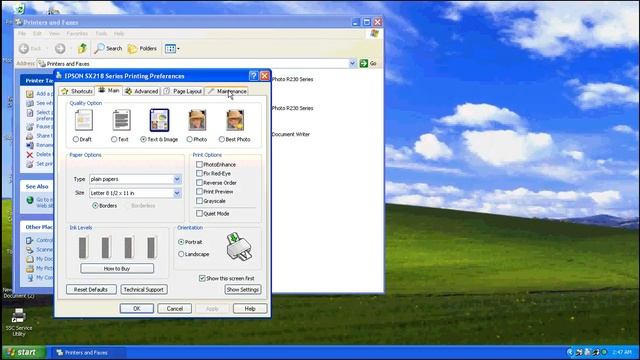This screenshot has width=640, height=360.
Task: Open SSC Service Utility desktop icon
Action: point(19,322)
